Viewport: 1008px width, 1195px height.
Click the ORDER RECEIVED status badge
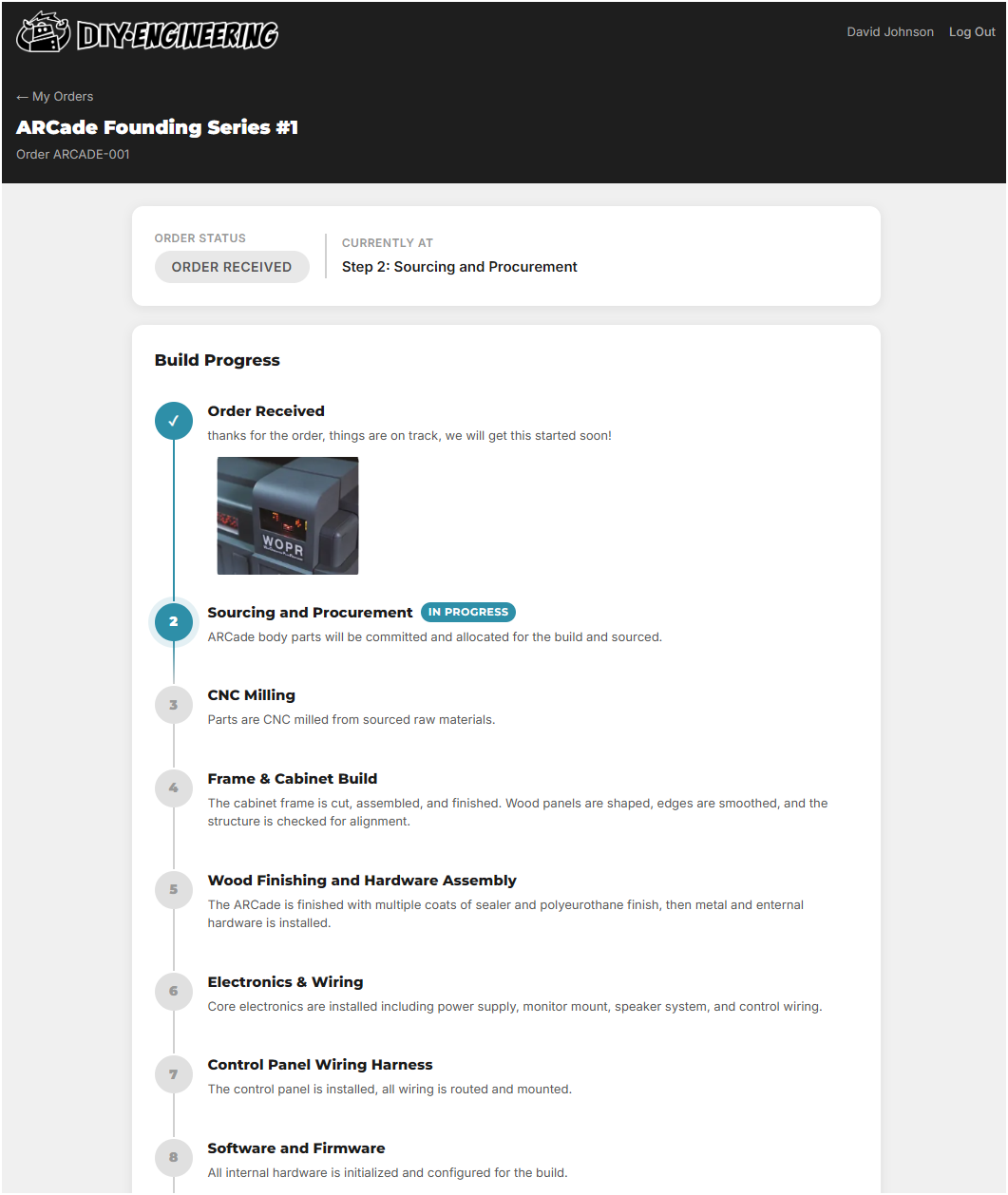(232, 267)
